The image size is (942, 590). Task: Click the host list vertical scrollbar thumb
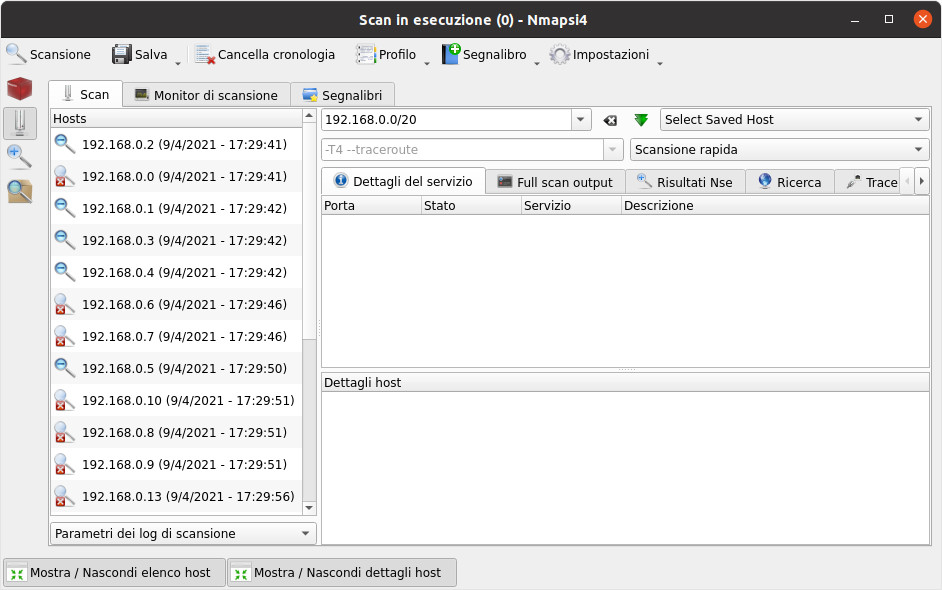pos(309,231)
